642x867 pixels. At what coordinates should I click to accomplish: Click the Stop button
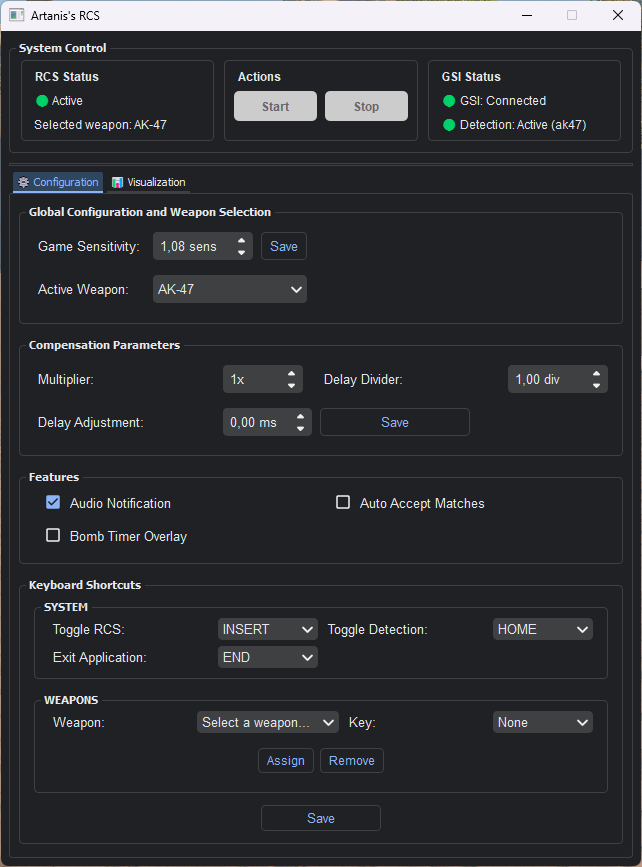(x=366, y=106)
